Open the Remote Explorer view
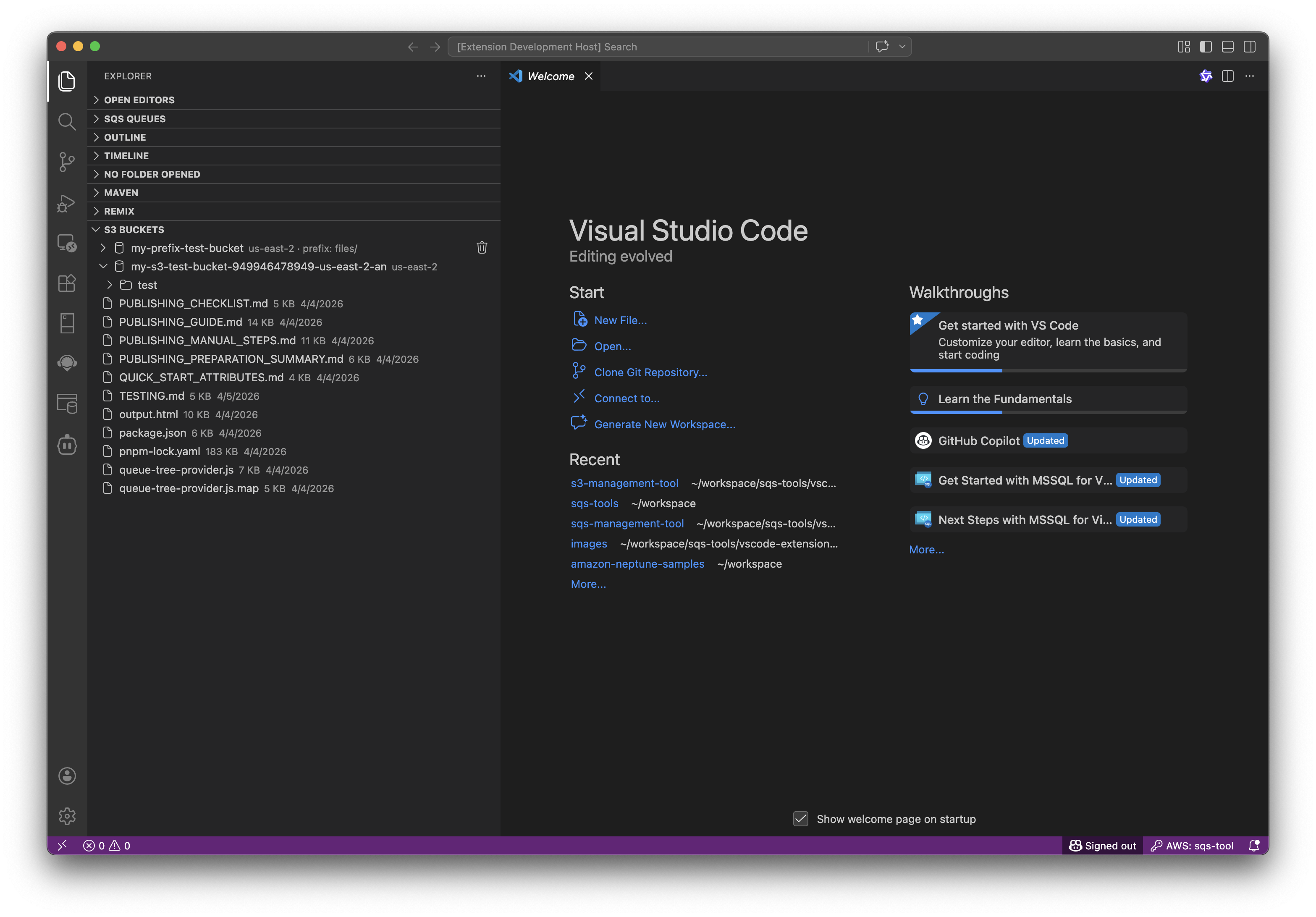The width and height of the screenshot is (1316, 917). [67, 243]
